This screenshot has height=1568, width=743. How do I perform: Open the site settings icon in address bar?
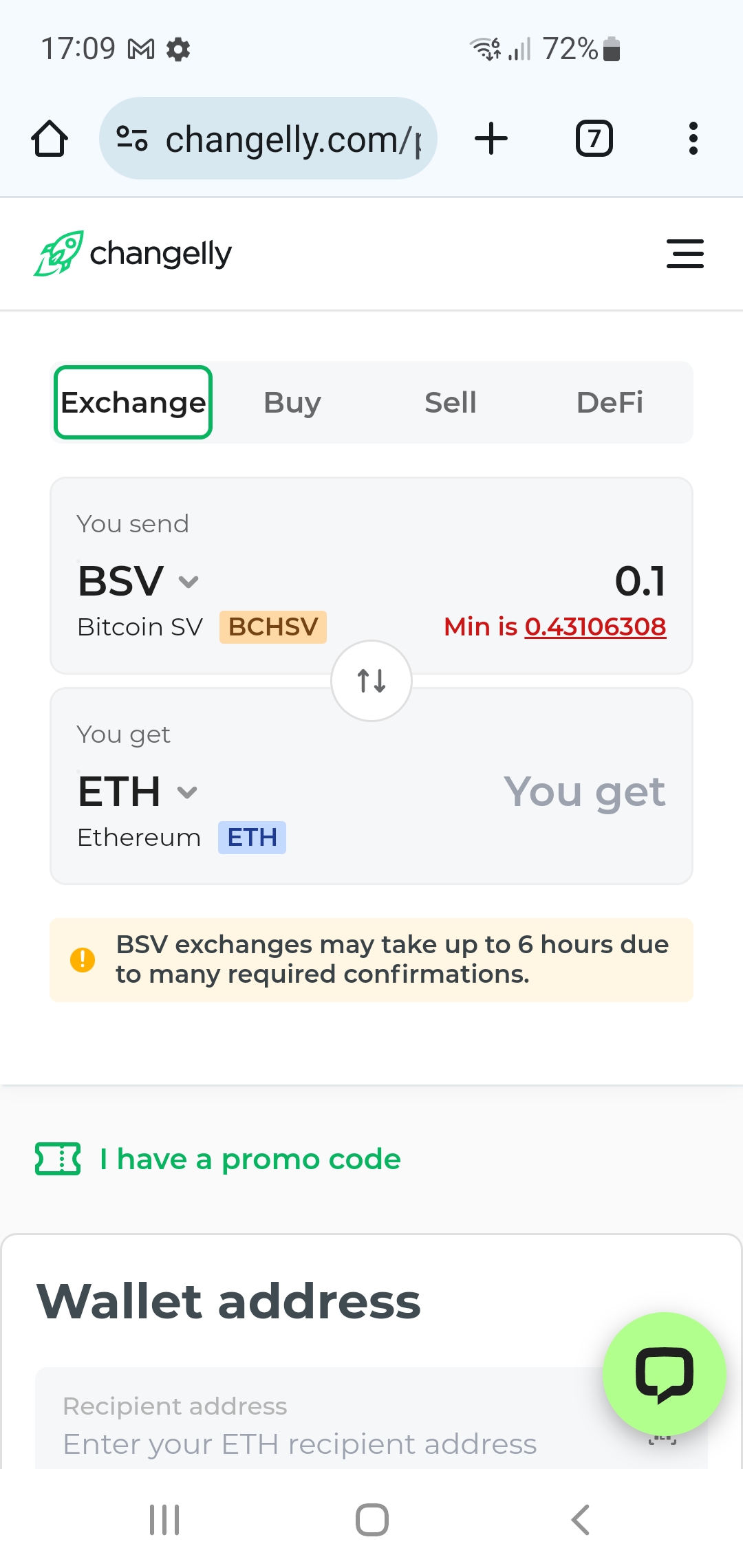coord(132,138)
